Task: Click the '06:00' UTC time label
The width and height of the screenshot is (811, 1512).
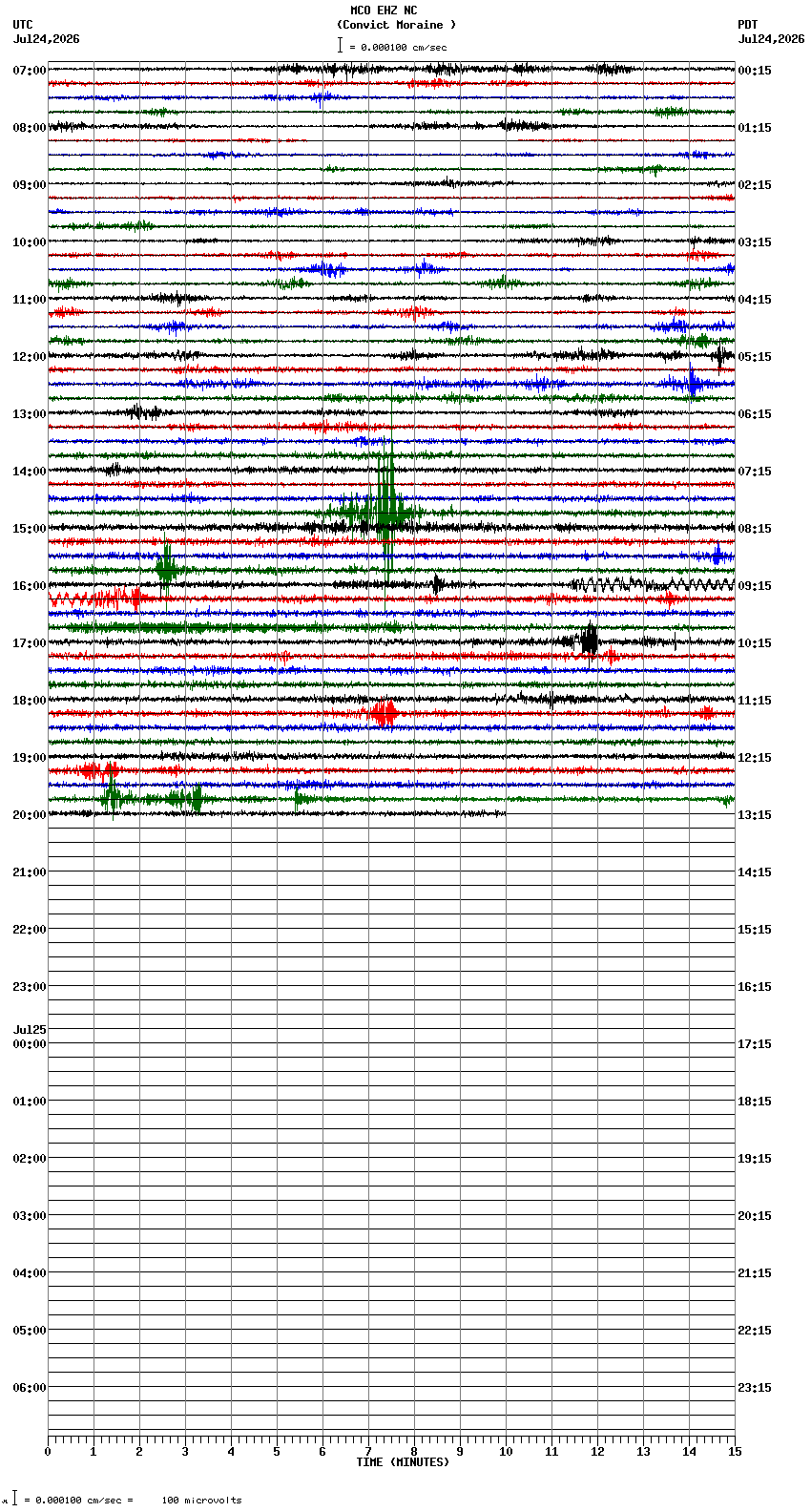Action: click(30, 1388)
